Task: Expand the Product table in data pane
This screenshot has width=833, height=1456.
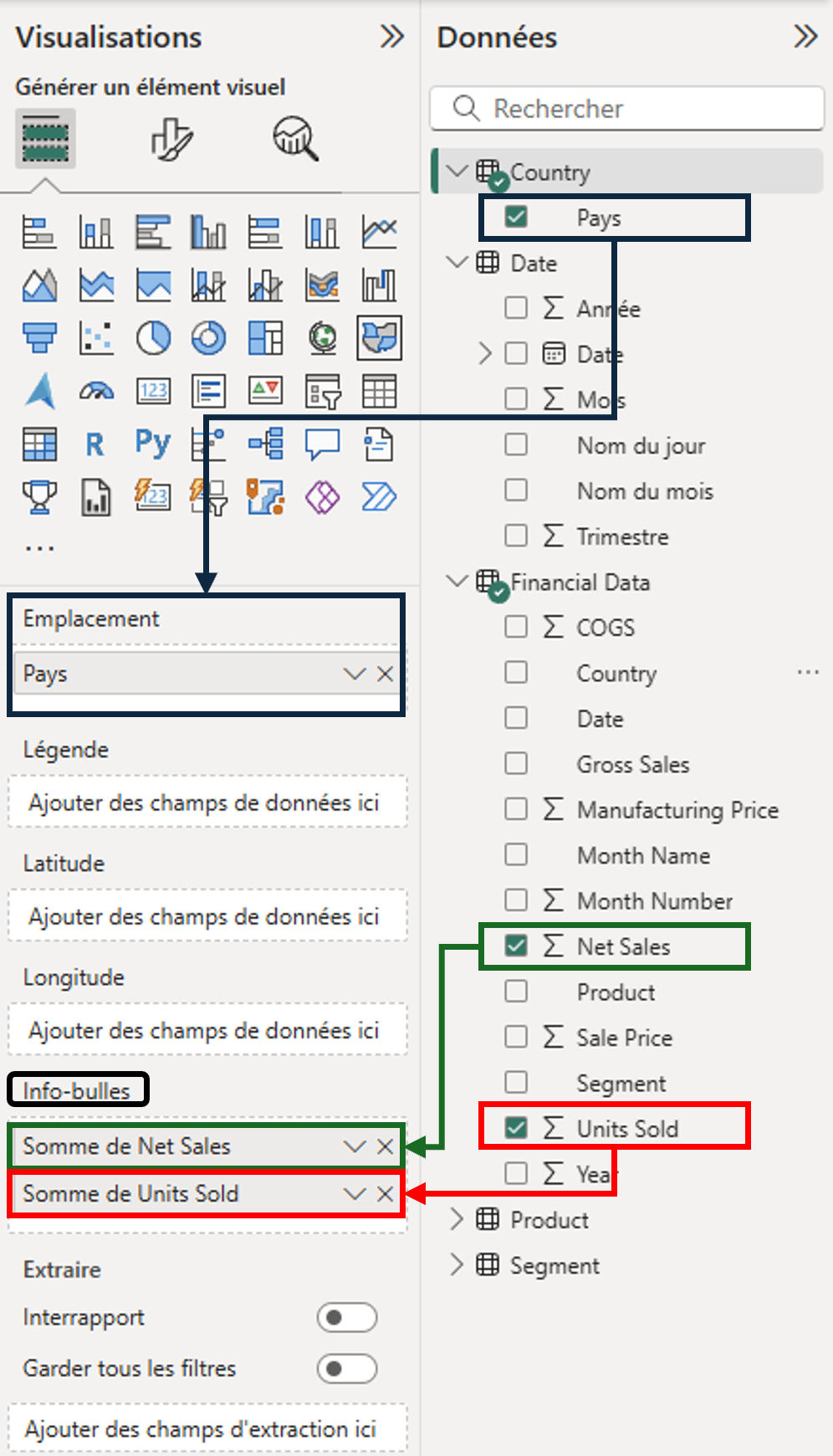Action: tap(457, 1220)
